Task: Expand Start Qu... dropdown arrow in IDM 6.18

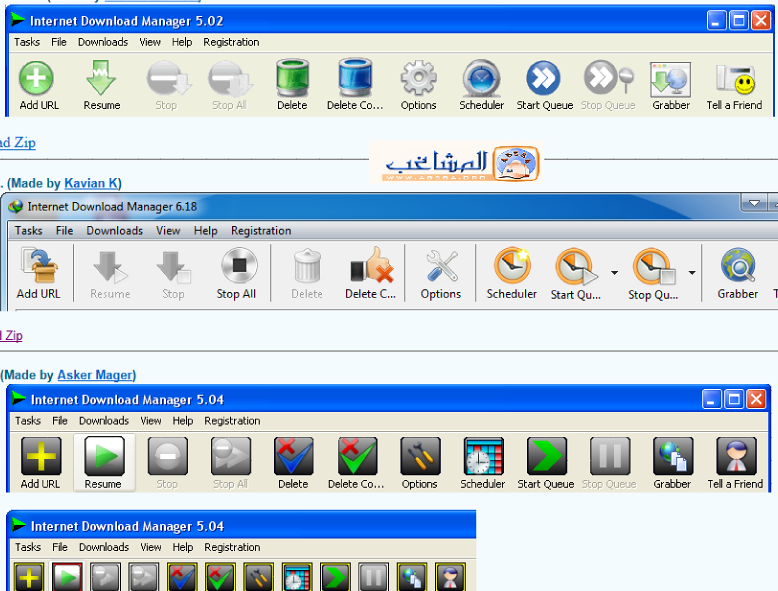Action: point(614,273)
